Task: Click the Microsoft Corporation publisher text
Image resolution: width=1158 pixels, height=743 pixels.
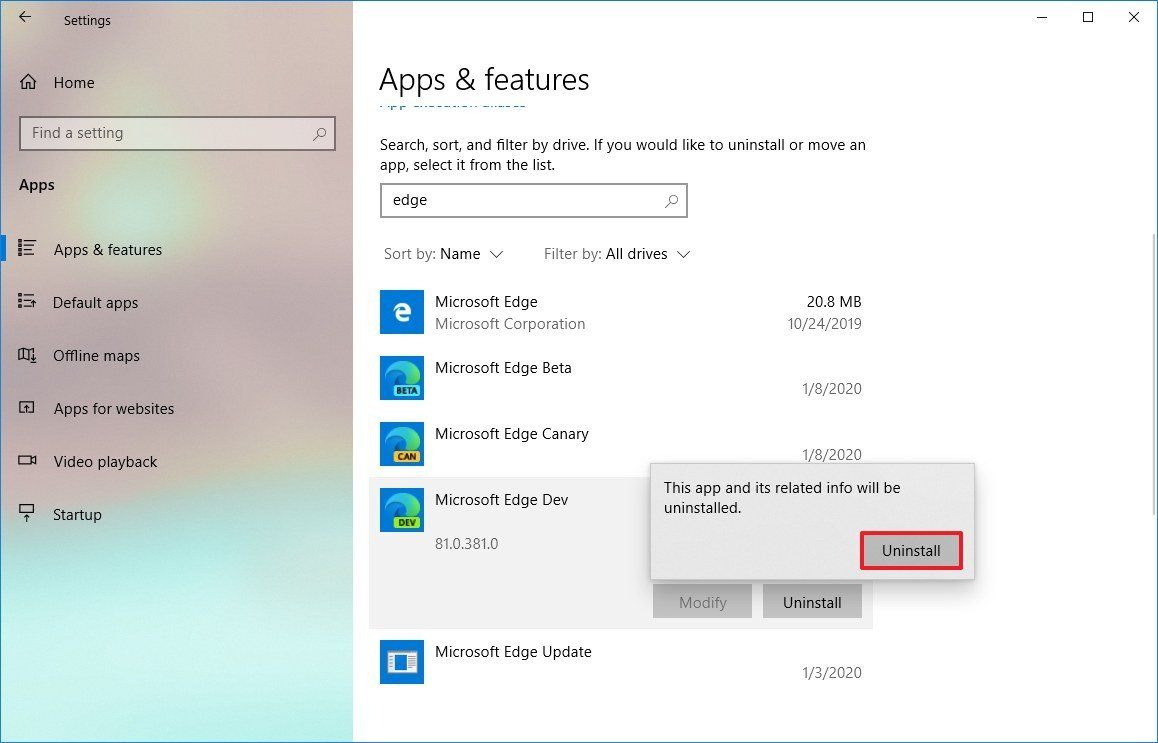Action: pos(510,323)
